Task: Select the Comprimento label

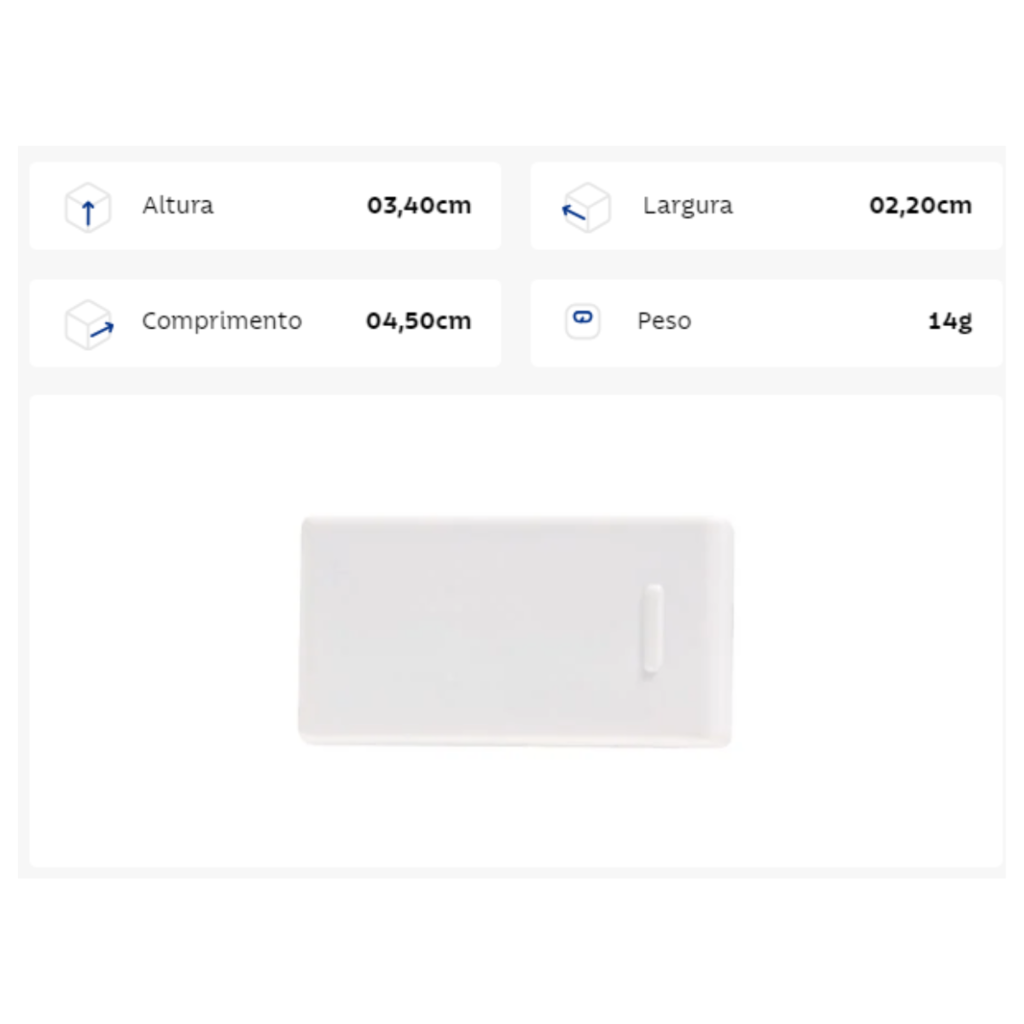Action: point(222,321)
